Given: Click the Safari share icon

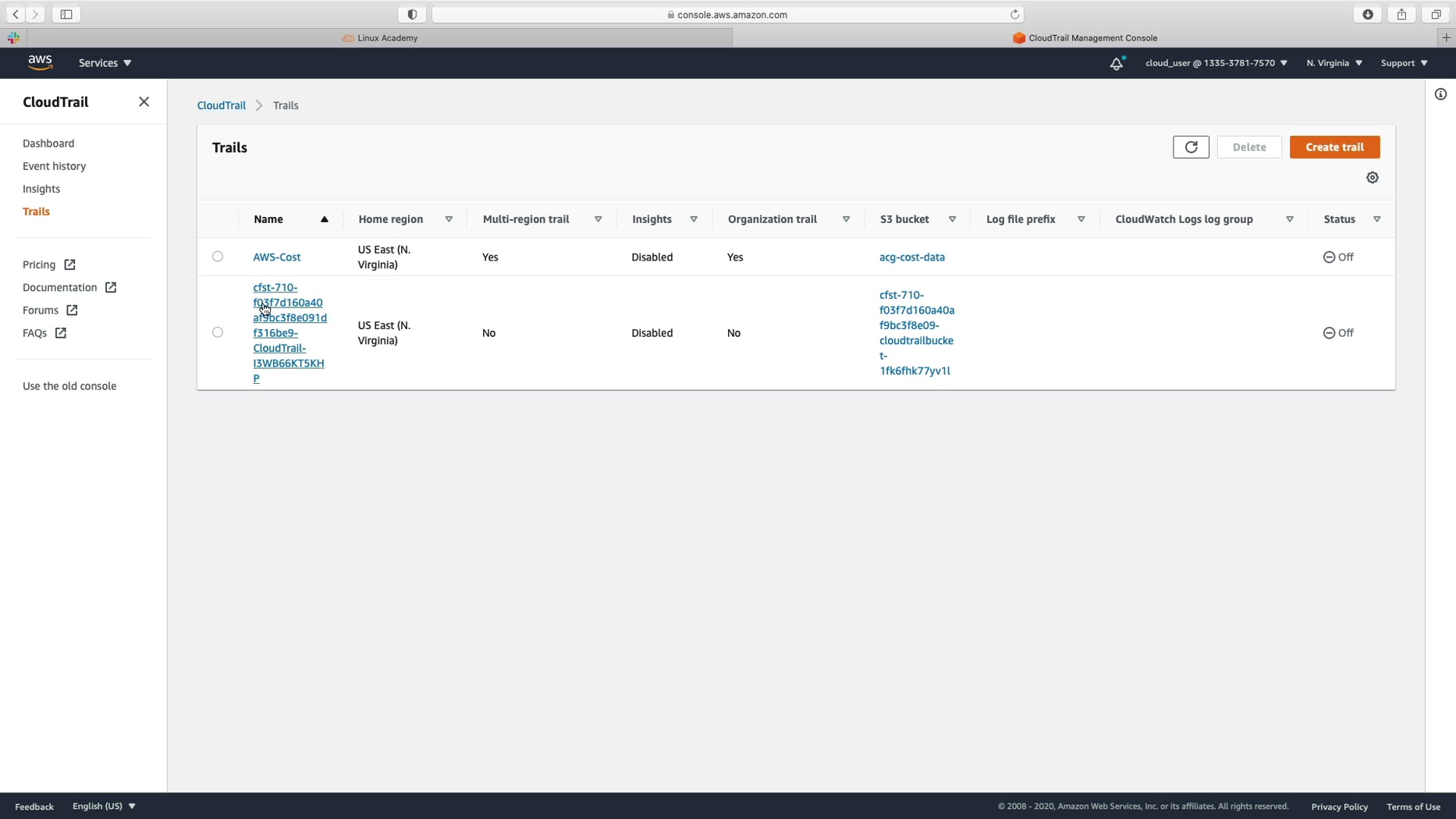Looking at the screenshot, I should [1401, 14].
